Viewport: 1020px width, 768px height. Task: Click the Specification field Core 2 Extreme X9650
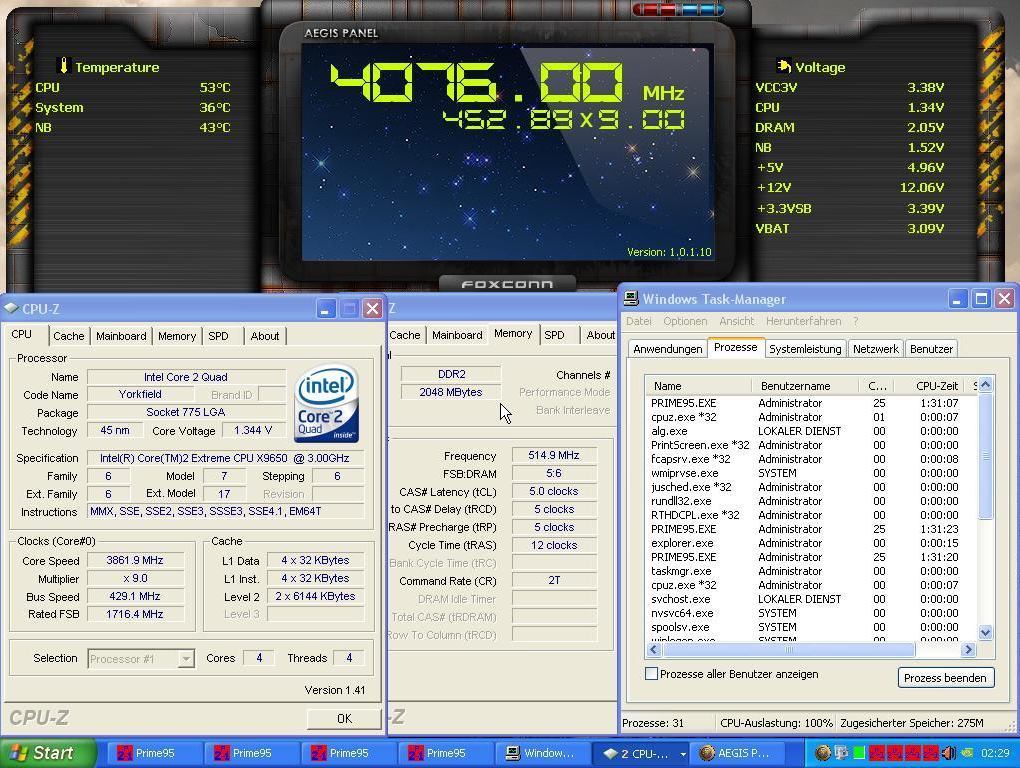225,458
